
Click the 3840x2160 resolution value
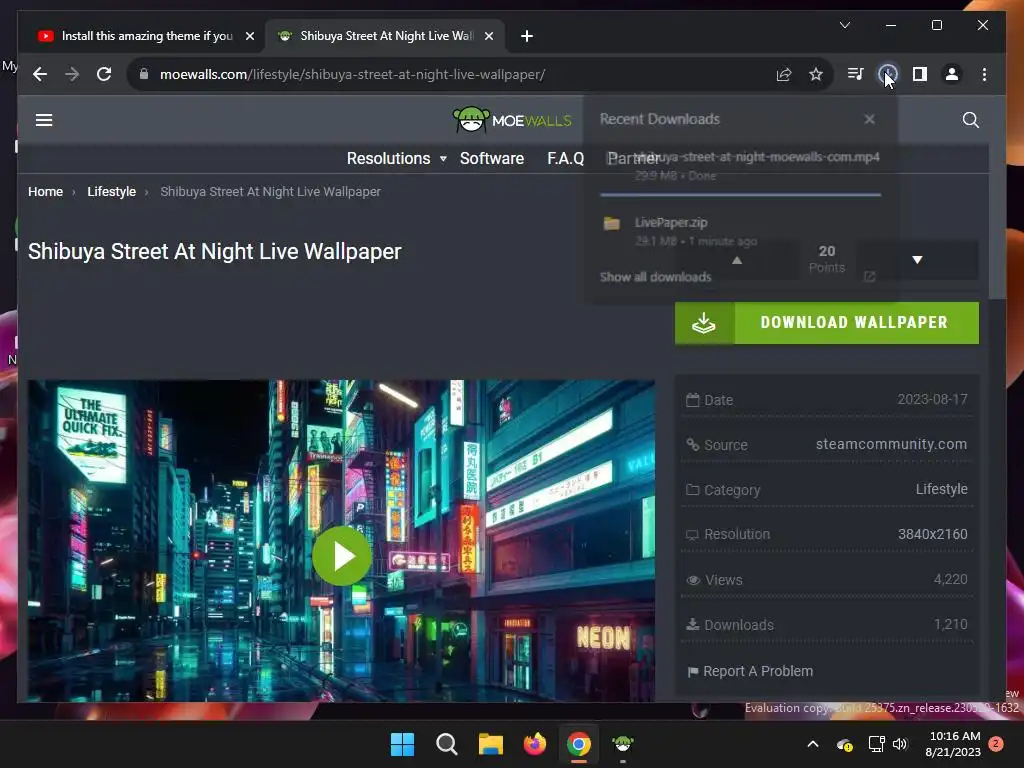[x=933, y=534]
